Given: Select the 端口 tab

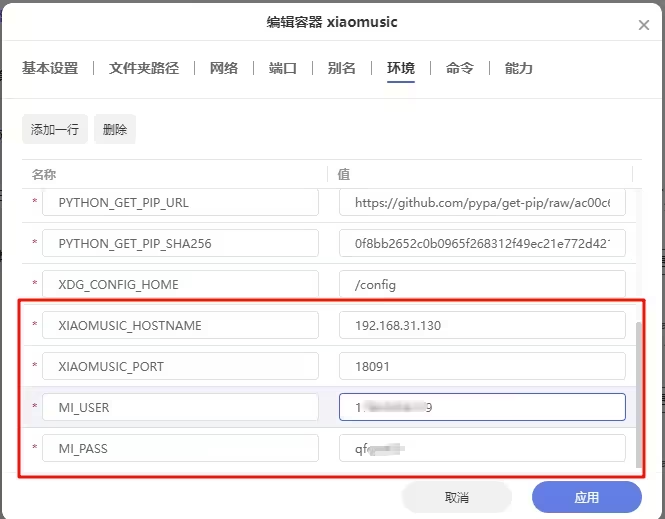Looking at the screenshot, I should 283,68.
